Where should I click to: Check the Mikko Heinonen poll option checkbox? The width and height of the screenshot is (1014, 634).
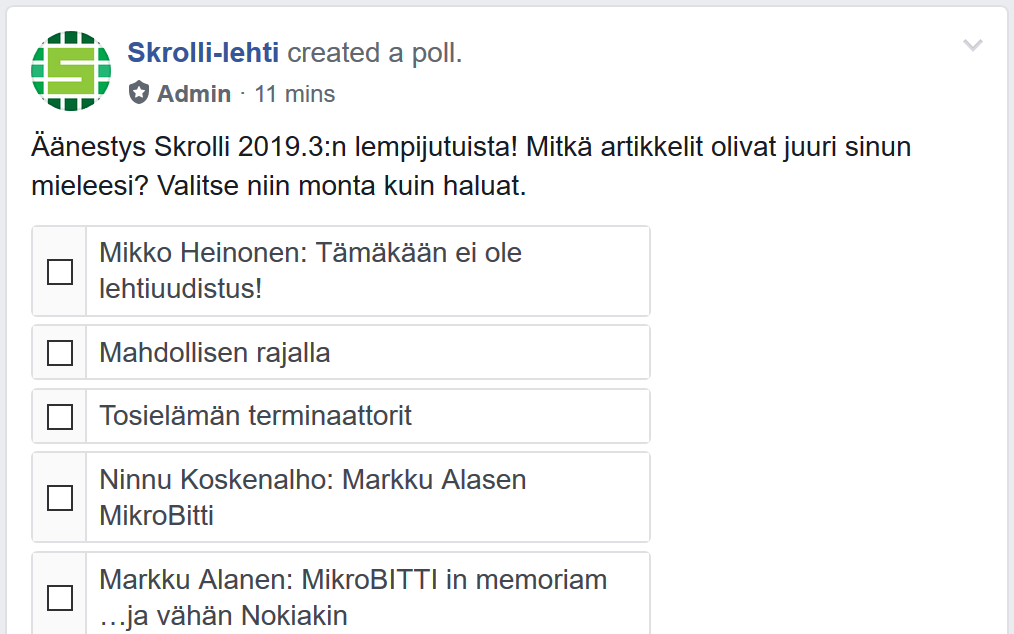pos(60,271)
